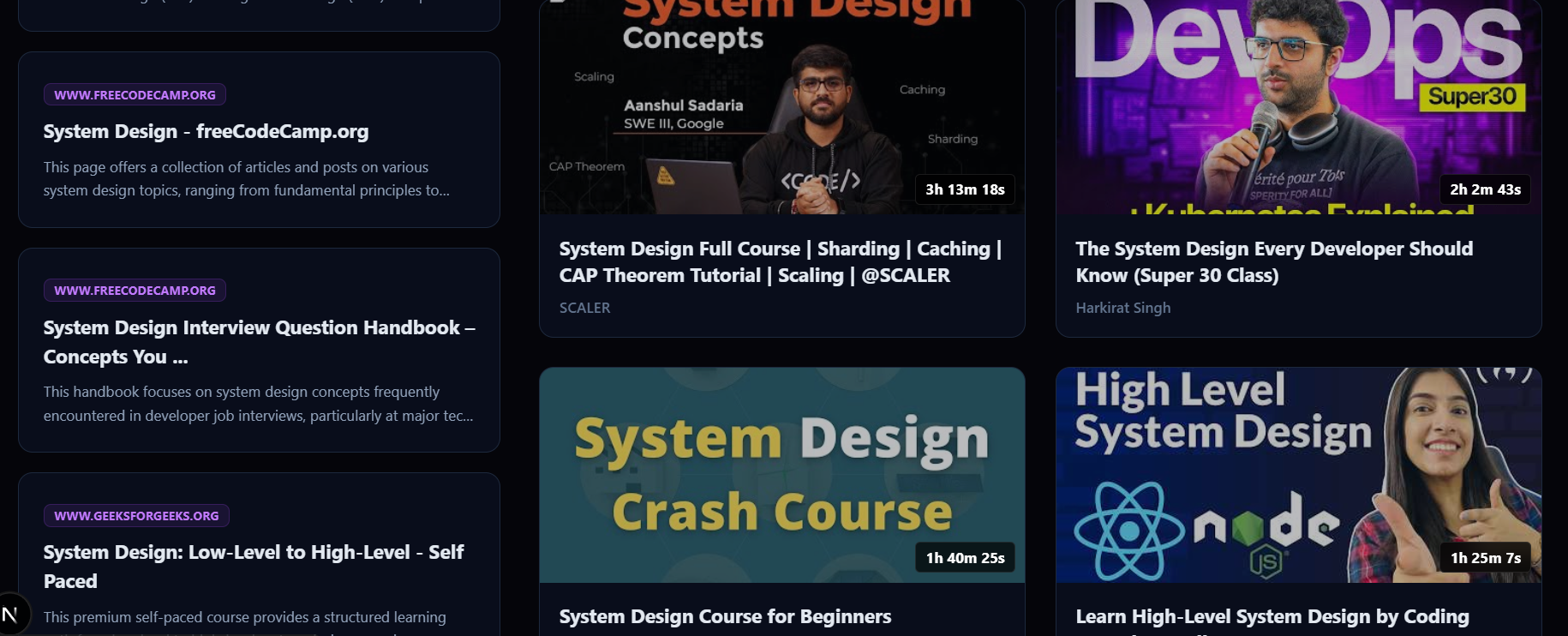
Task: Click the 1h 25m 7s duration badge
Action: 1486,558
